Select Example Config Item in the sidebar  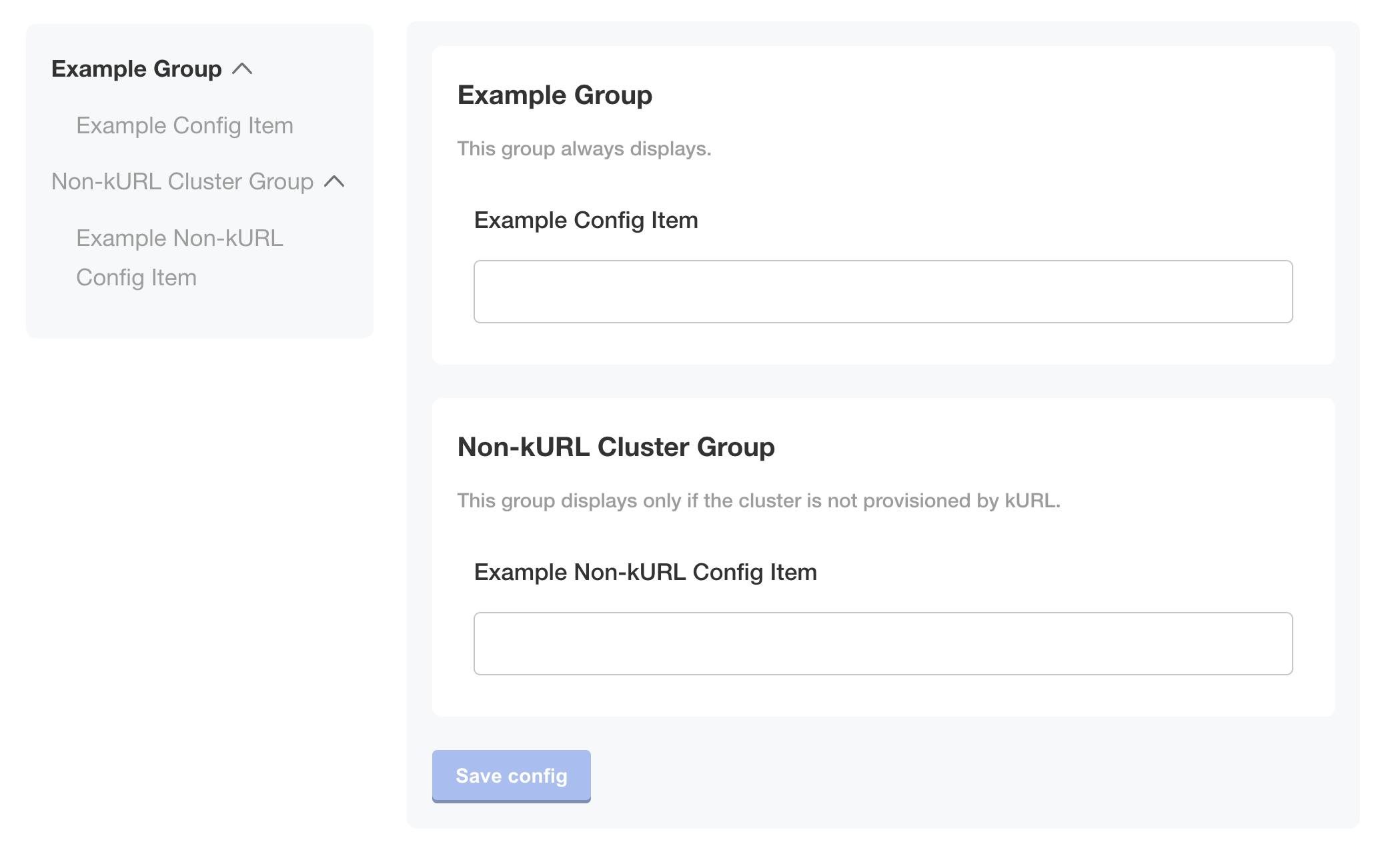(185, 125)
